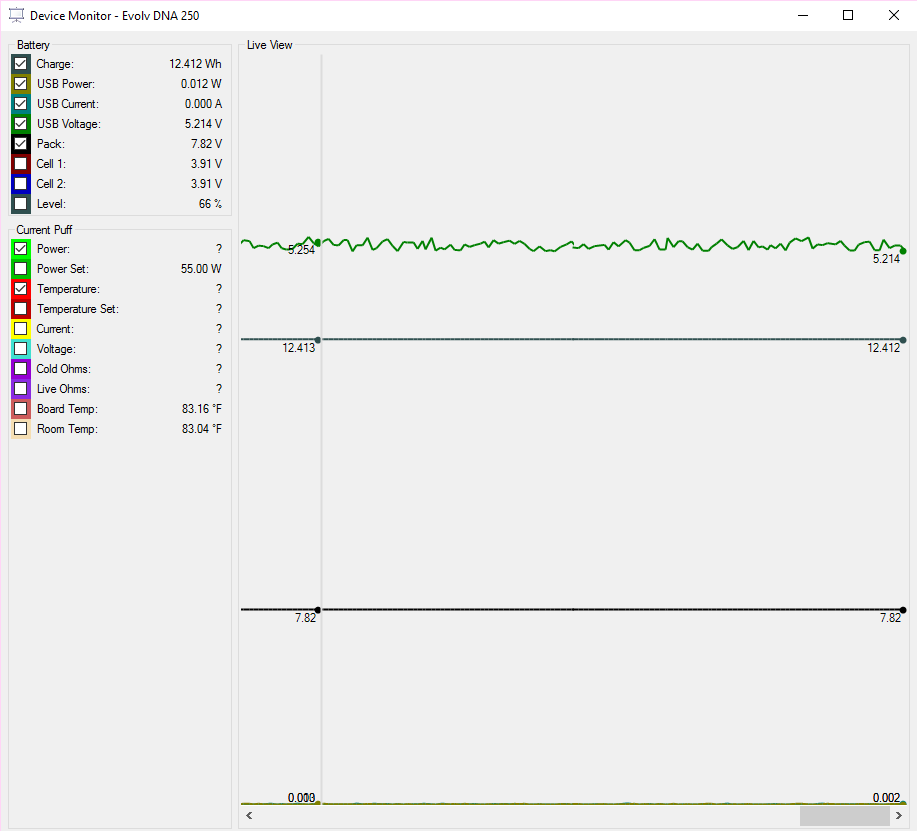Screen dimensions: 917x831
Task: Uncheck the USB Voltage checkbox
Action: 21,124
